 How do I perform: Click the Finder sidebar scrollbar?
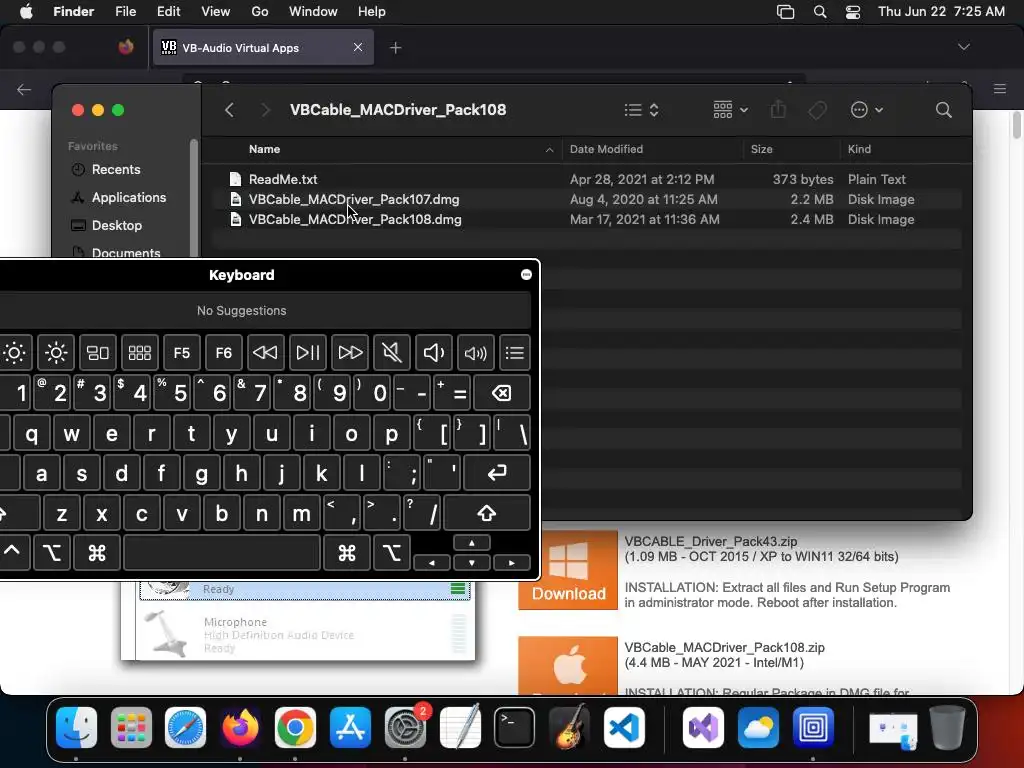pyautogui.click(x=193, y=197)
